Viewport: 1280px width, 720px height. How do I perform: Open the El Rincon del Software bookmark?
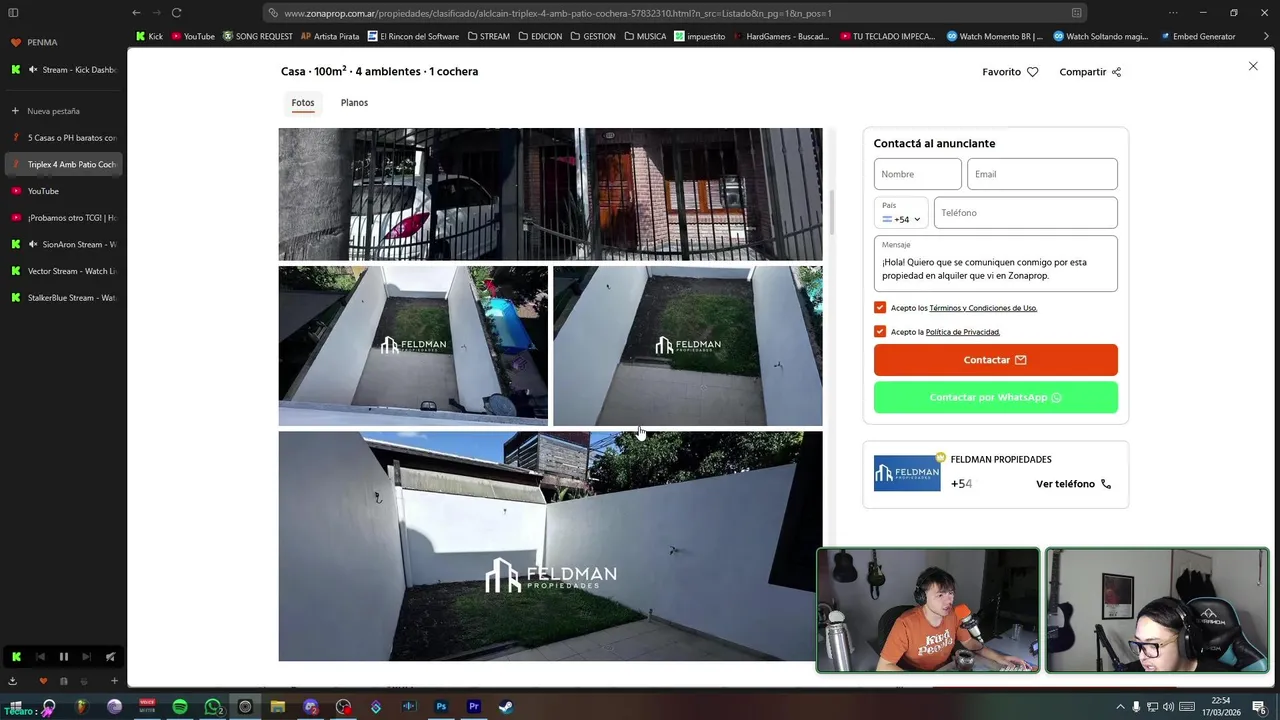coord(413,36)
